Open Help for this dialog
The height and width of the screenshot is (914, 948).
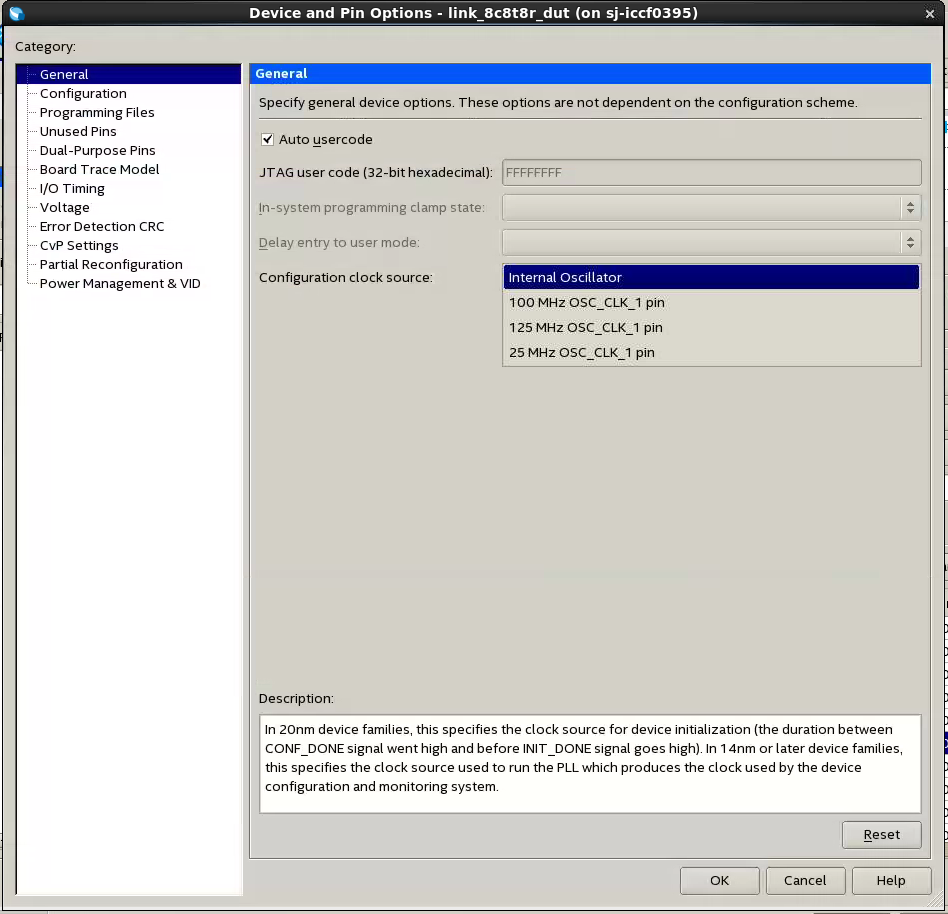[x=891, y=881]
